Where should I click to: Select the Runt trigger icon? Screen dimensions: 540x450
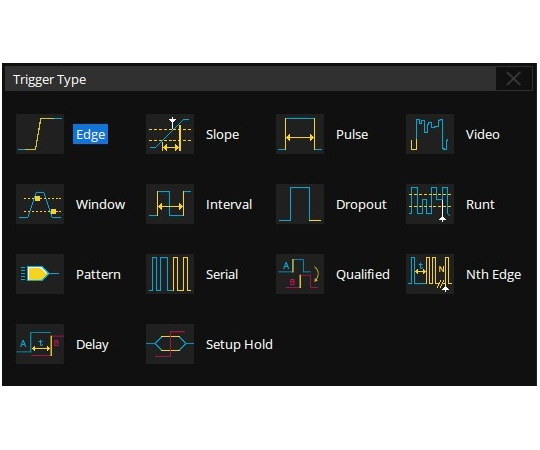[x=430, y=204]
